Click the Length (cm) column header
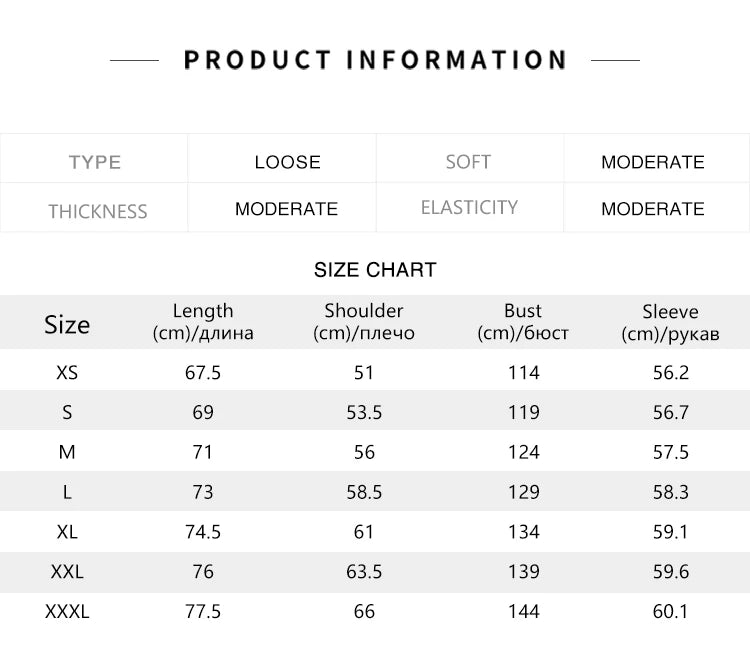Image resolution: width=750 pixels, height=657 pixels. tap(203, 322)
